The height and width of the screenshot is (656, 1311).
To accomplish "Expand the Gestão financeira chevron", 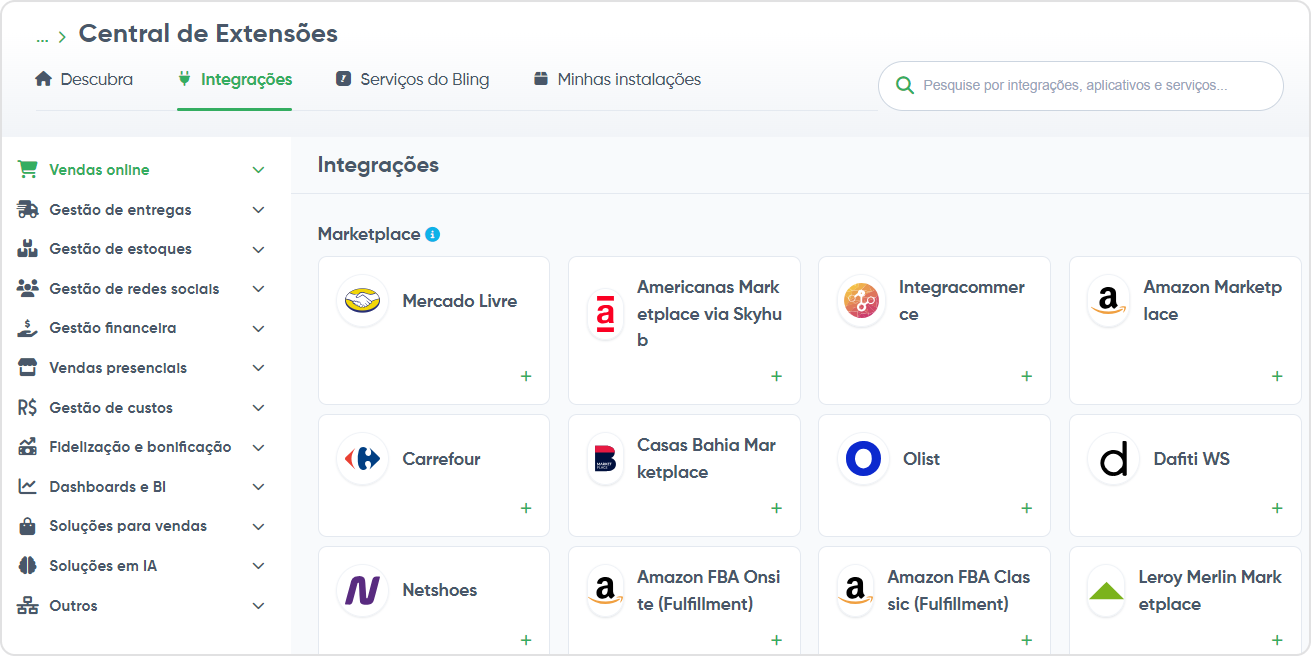I will (x=259, y=328).
